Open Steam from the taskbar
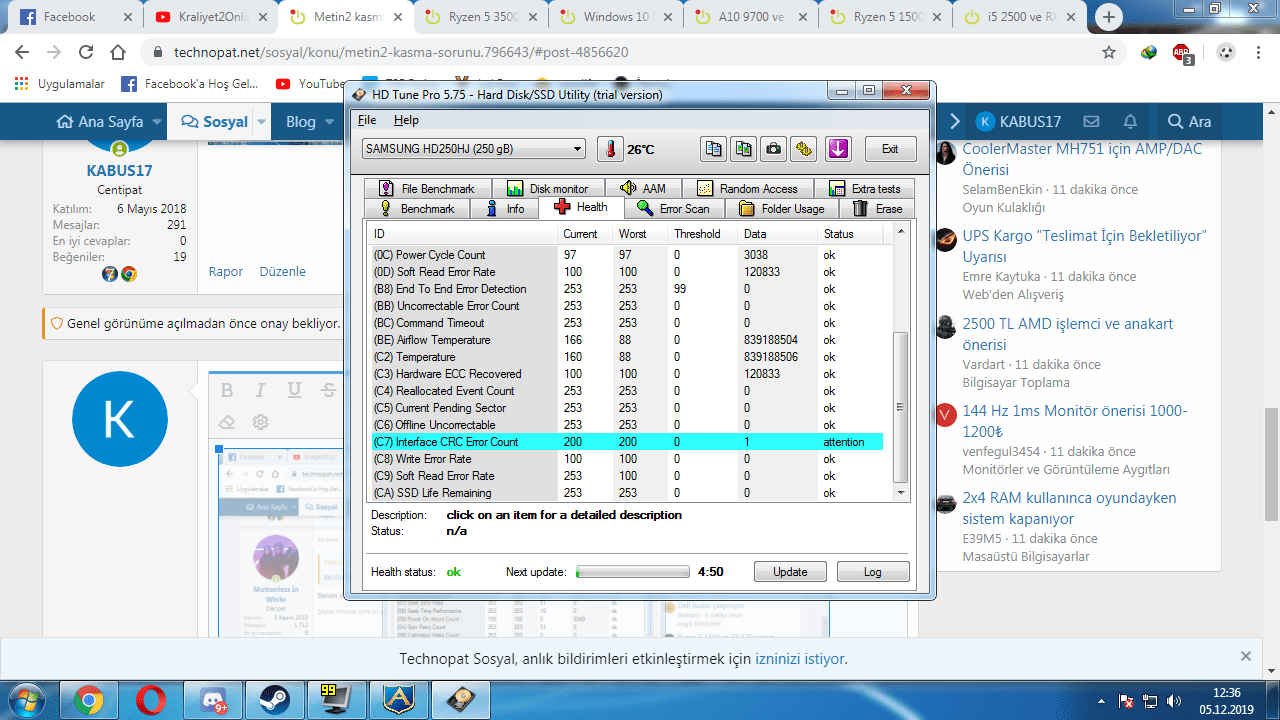This screenshot has width=1280, height=720. click(x=273, y=699)
